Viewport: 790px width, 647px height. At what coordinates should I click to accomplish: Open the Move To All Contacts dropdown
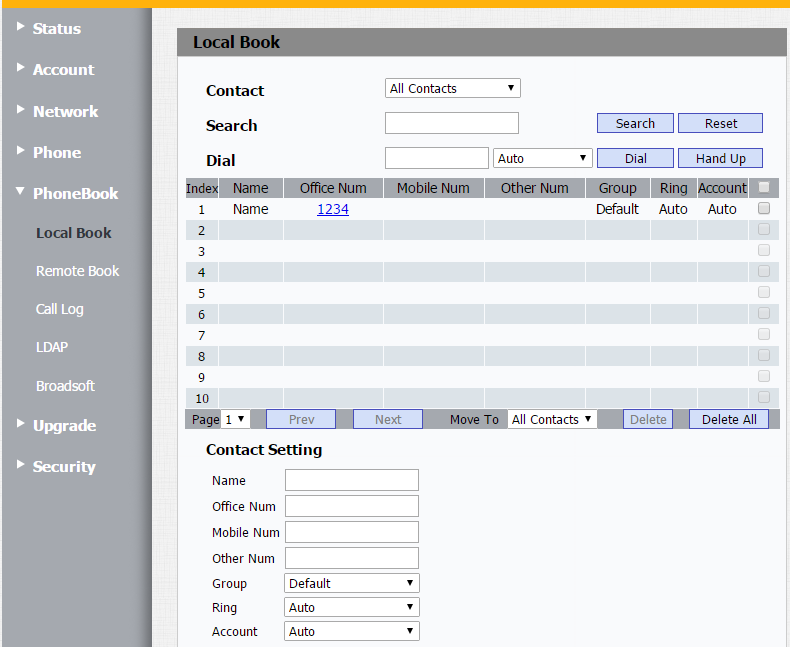tap(552, 419)
